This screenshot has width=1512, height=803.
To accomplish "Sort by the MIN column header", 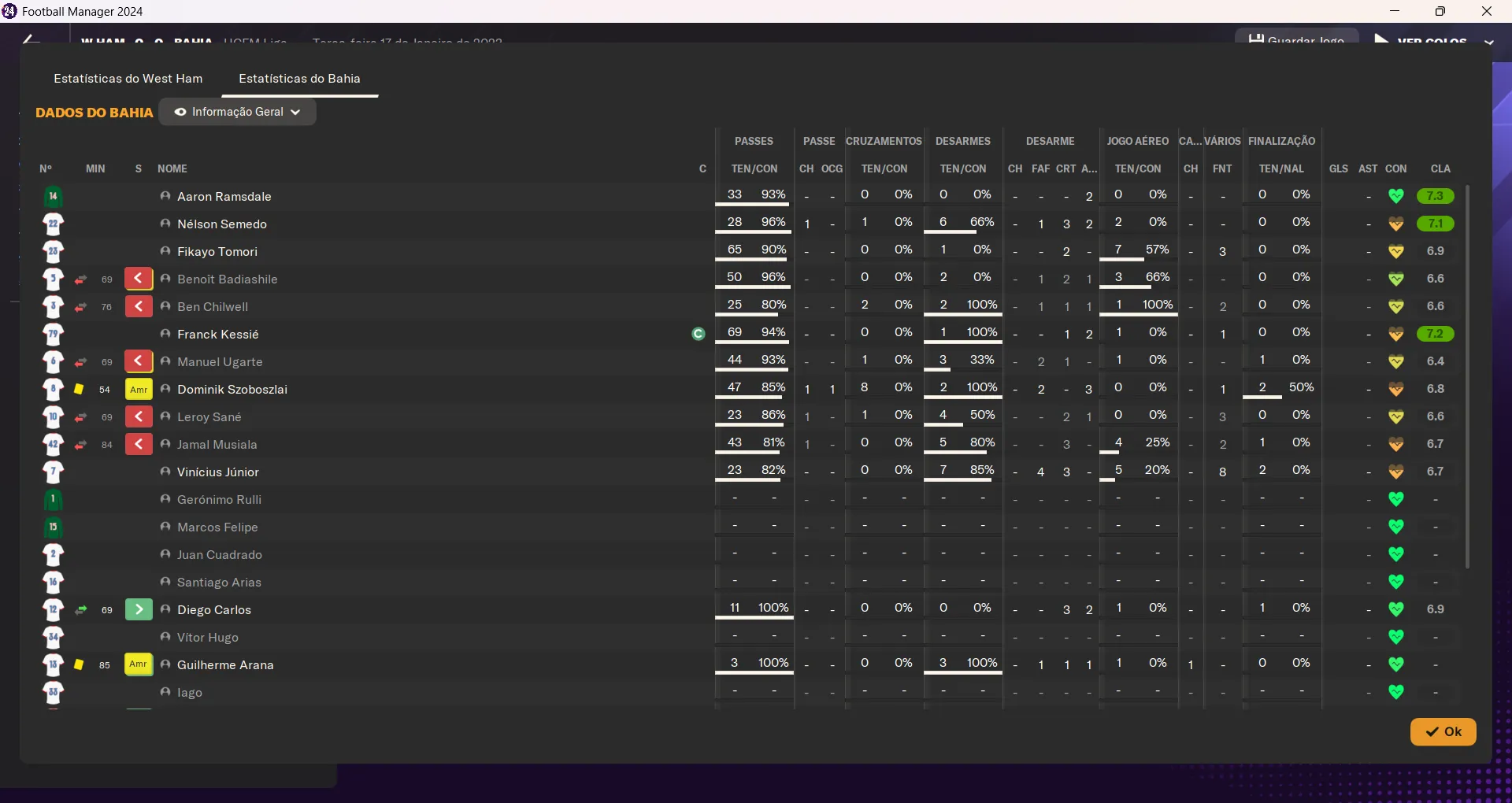I will pyautogui.click(x=95, y=168).
